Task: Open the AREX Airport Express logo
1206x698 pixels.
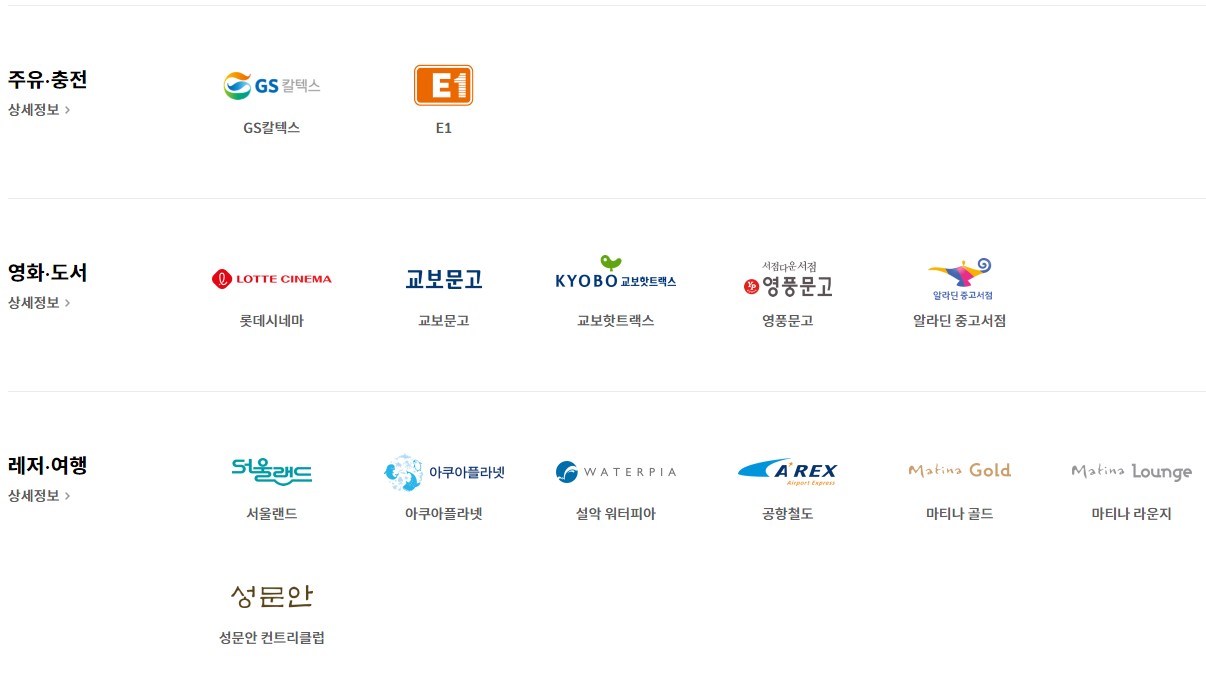Action: pos(788,472)
